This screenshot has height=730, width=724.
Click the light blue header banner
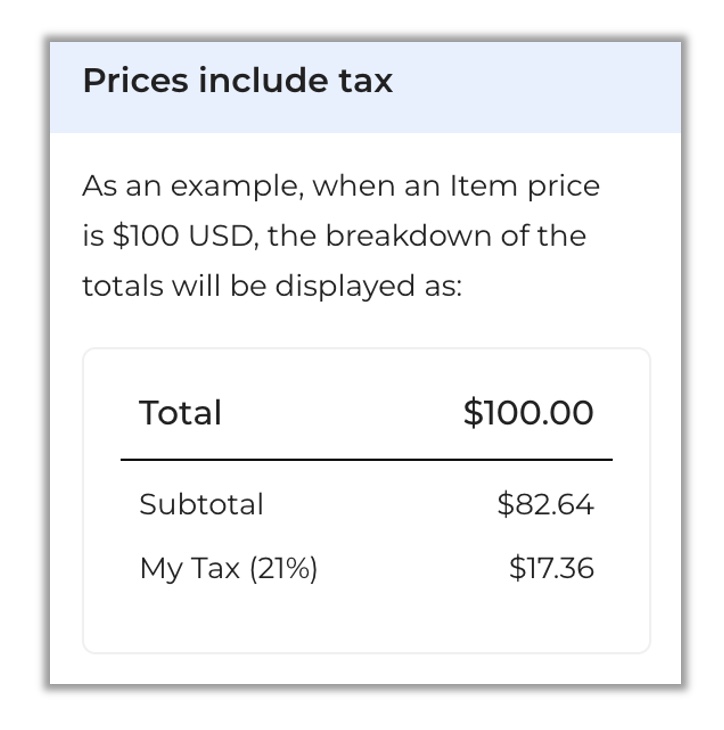click(x=365, y=87)
